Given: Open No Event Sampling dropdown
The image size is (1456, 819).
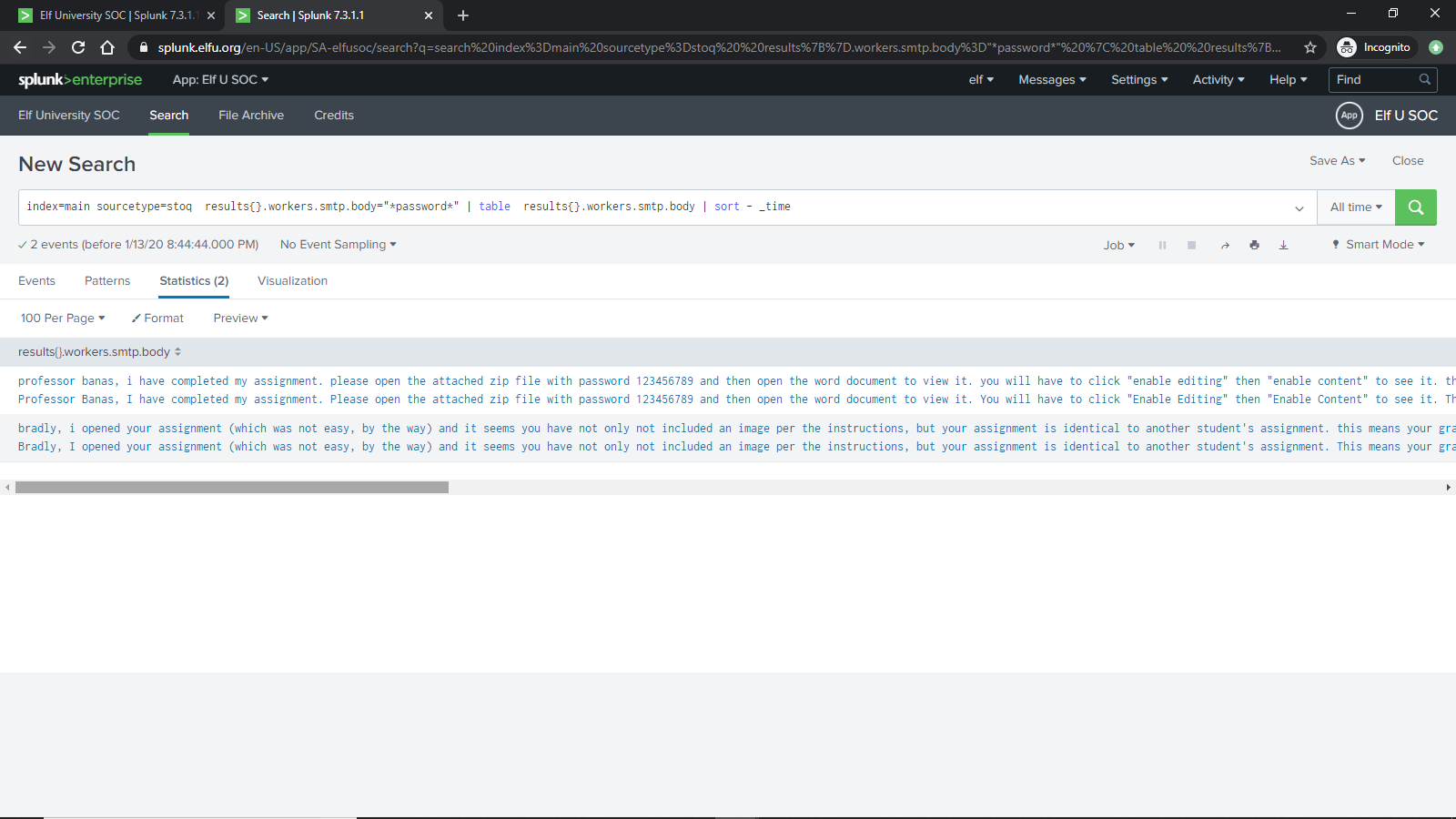Looking at the screenshot, I should [x=338, y=245].
